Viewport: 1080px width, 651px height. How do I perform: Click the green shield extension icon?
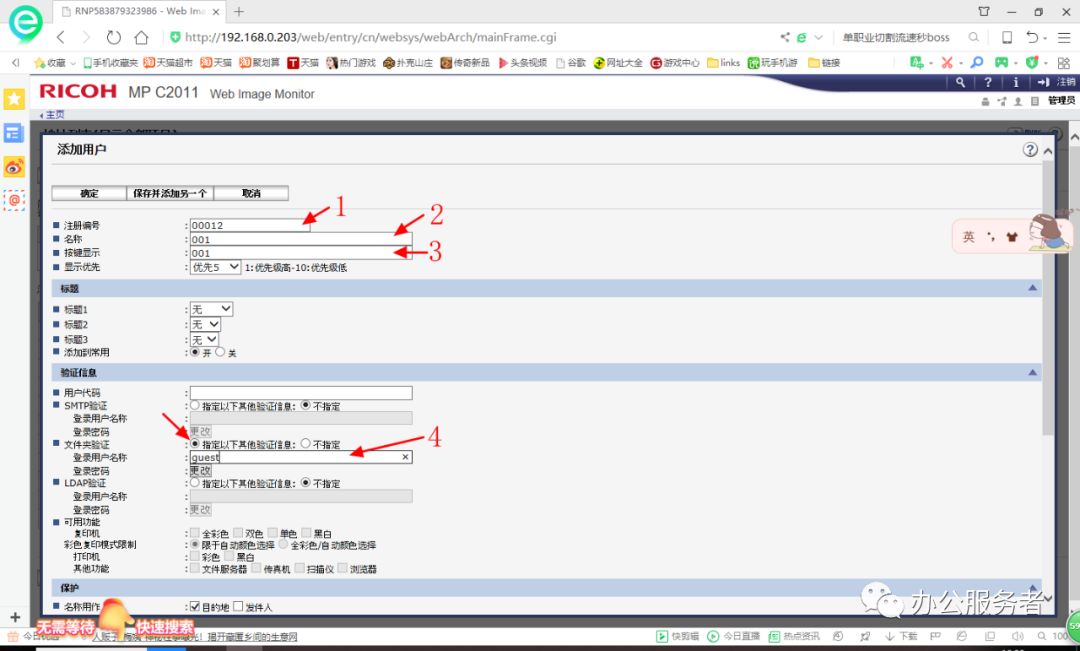[1032, 63]
